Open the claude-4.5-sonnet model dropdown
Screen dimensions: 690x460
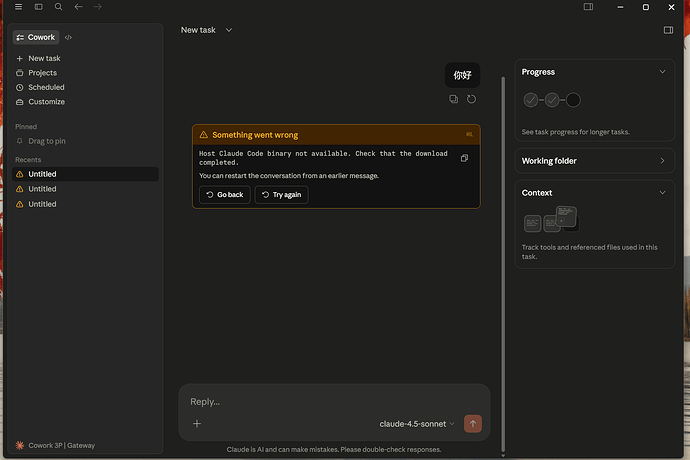tap(416, 424)
